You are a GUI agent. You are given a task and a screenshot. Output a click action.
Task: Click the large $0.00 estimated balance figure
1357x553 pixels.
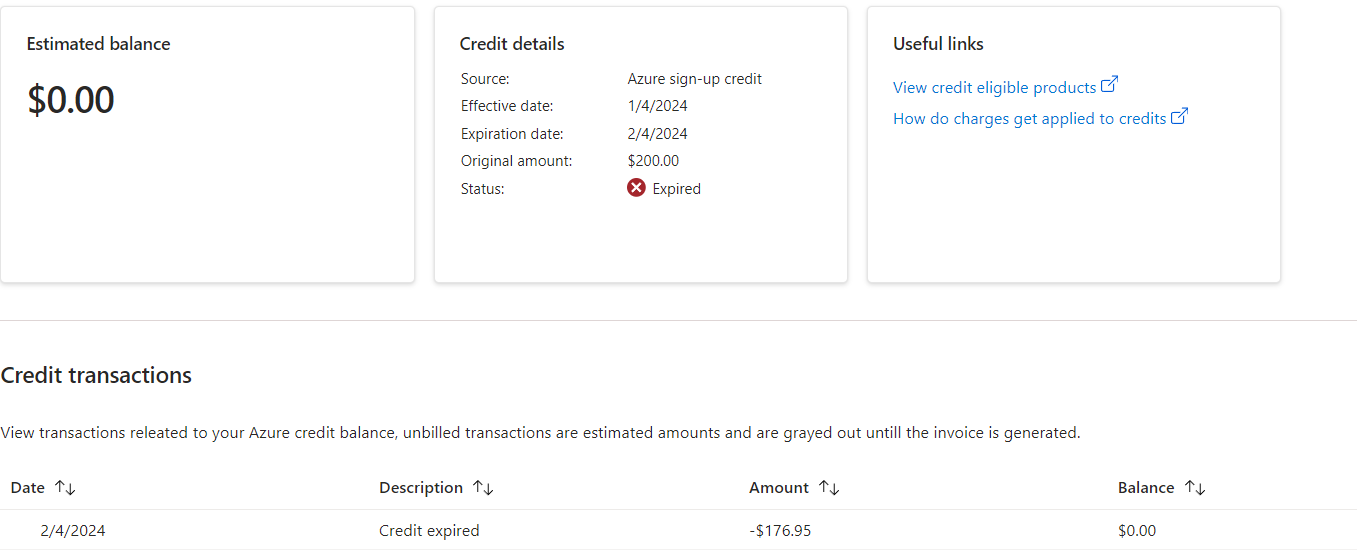(x=71, y=101)
